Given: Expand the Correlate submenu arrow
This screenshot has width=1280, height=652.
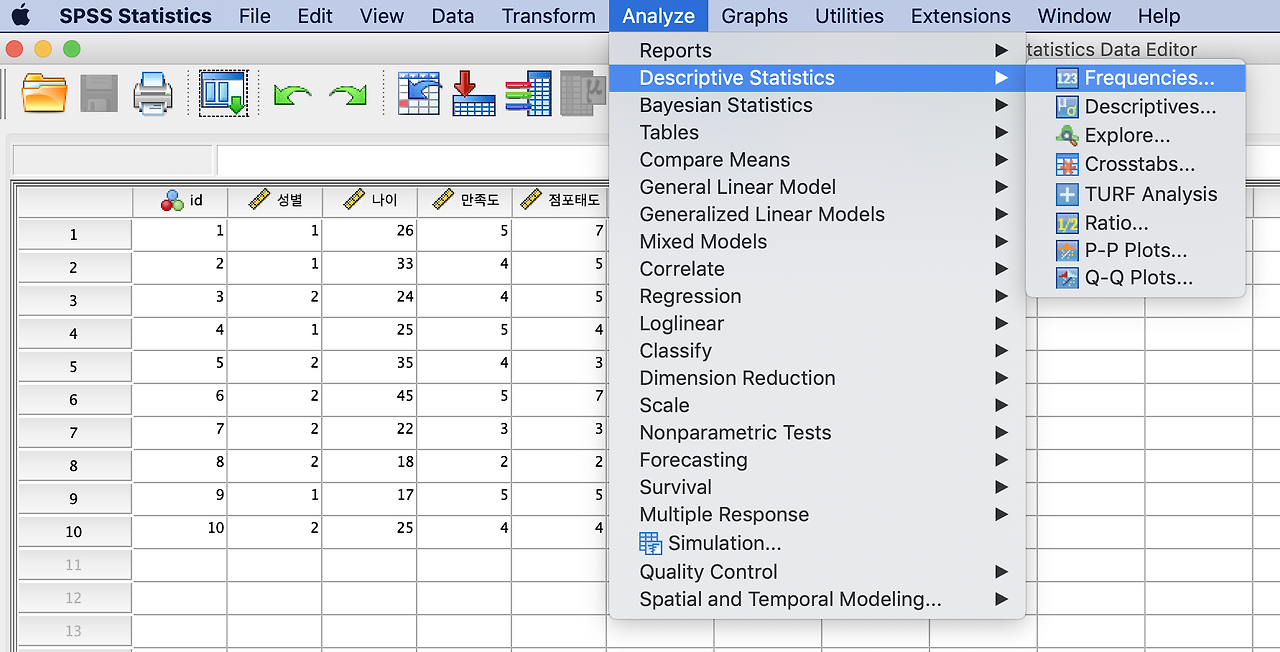Looking at the screenshot, I should pos(1001,269).
